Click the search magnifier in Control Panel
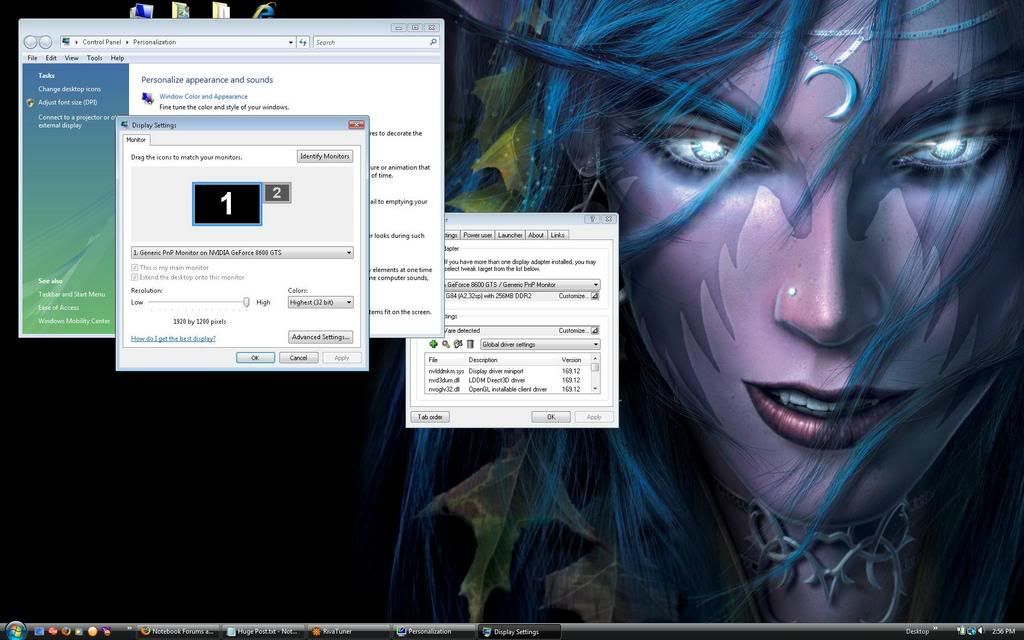This screenshot has width=1024, height=640. coord(432,42)
